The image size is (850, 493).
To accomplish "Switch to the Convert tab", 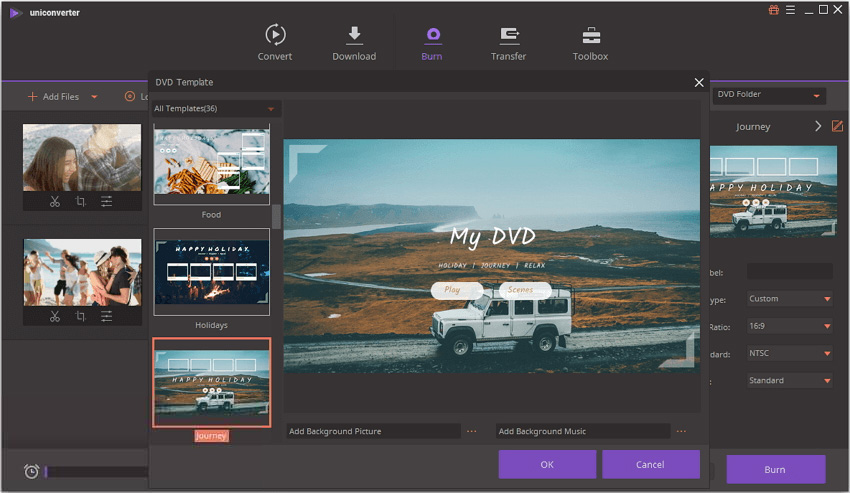I will pyautogui.click(x=275, y=43).
